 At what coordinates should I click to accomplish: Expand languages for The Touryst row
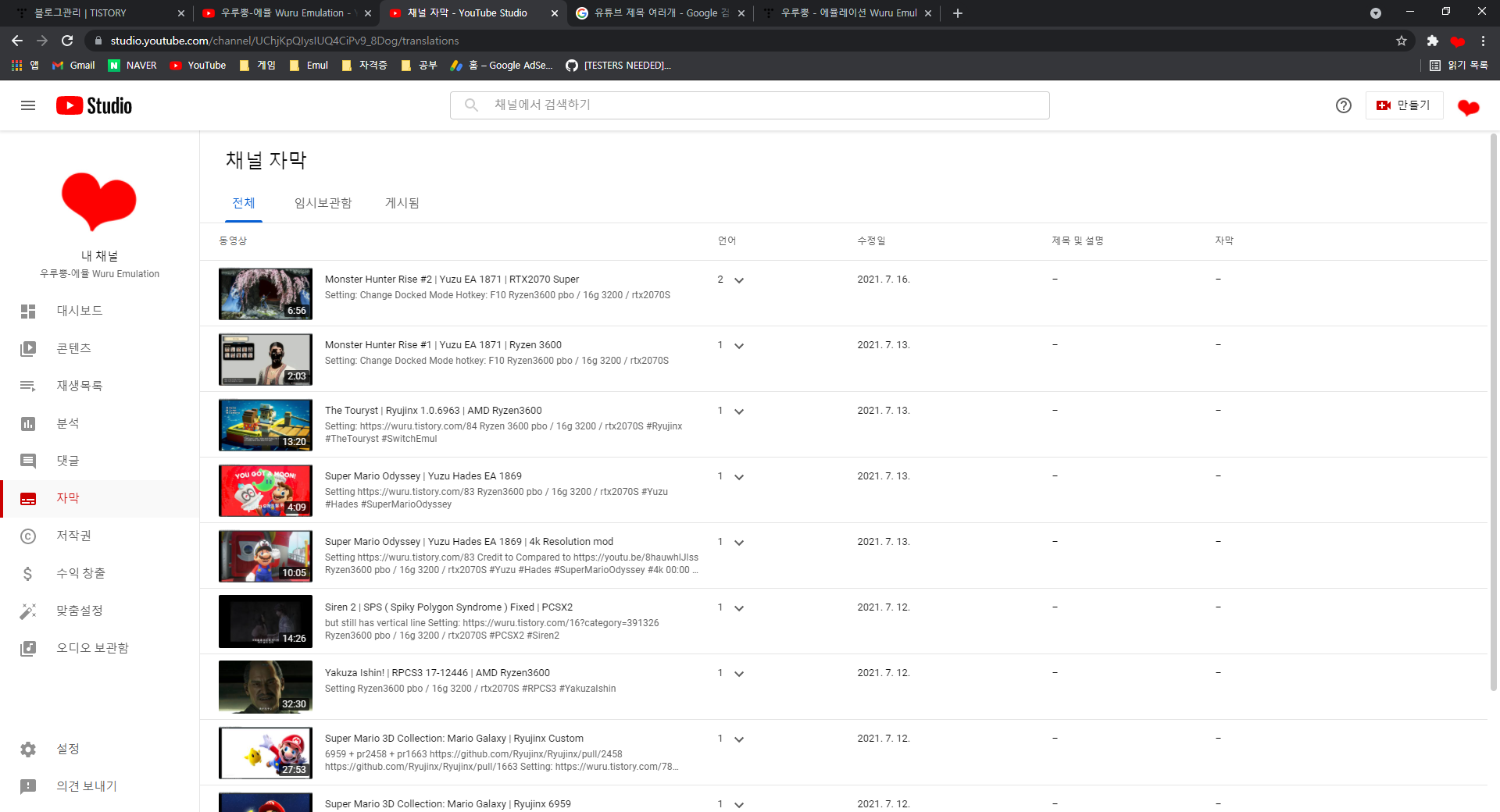click(739, 411)
